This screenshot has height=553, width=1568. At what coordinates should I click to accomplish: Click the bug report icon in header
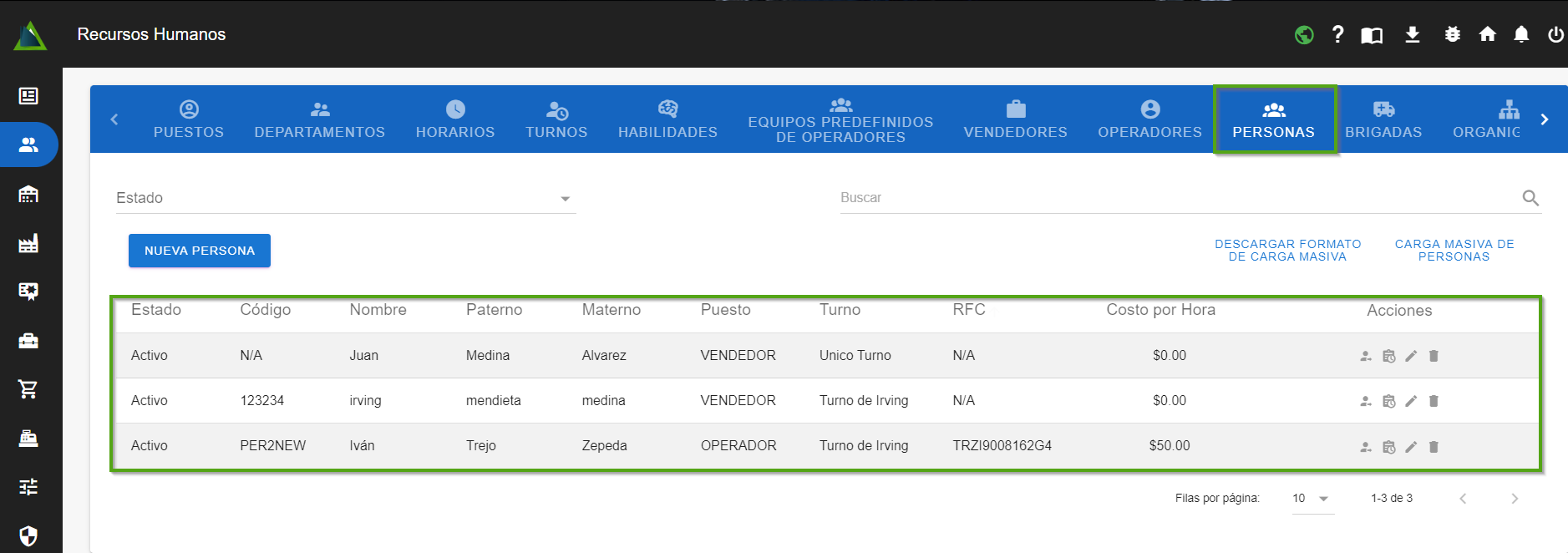click(1453, 34)
